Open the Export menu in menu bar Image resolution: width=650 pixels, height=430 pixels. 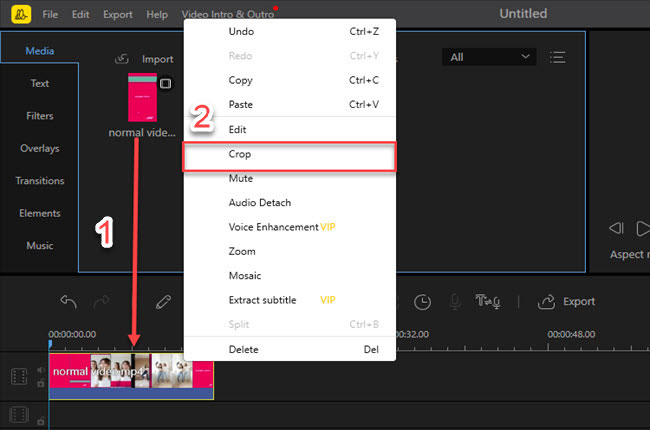click(x=118, y=15)
